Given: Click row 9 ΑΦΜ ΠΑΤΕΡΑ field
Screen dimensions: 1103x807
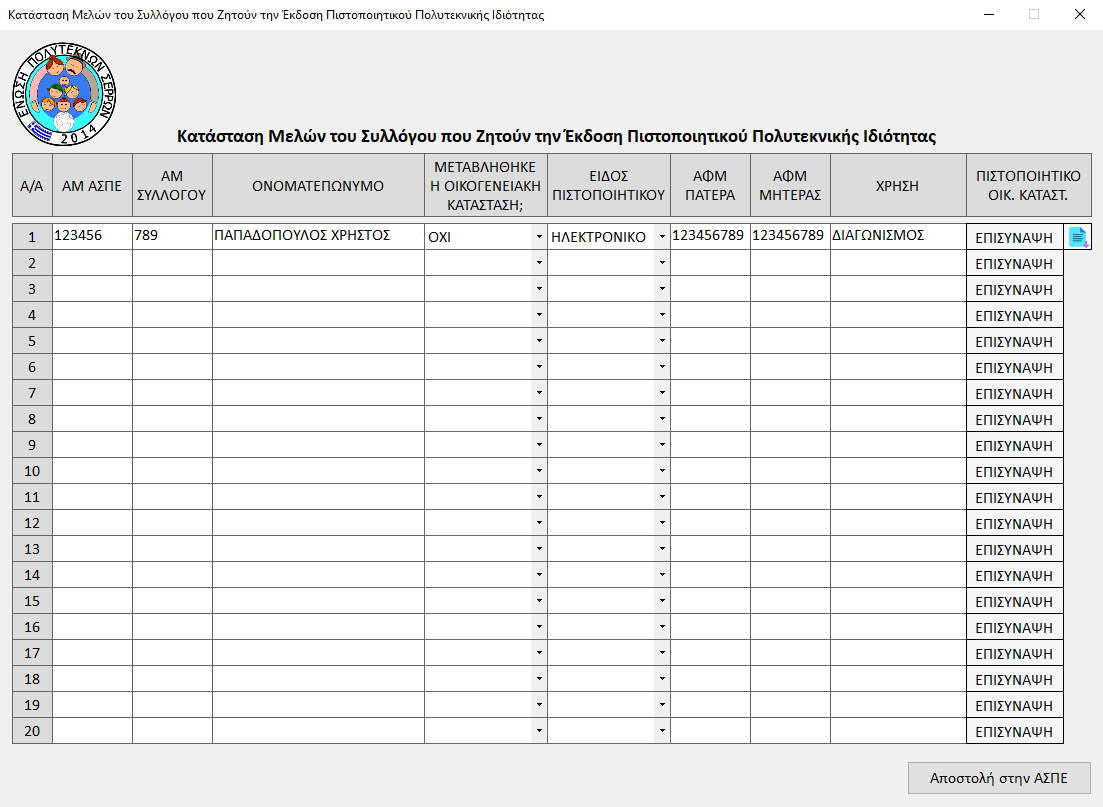Looking at the screenshot, I should (x=710, y=445).
